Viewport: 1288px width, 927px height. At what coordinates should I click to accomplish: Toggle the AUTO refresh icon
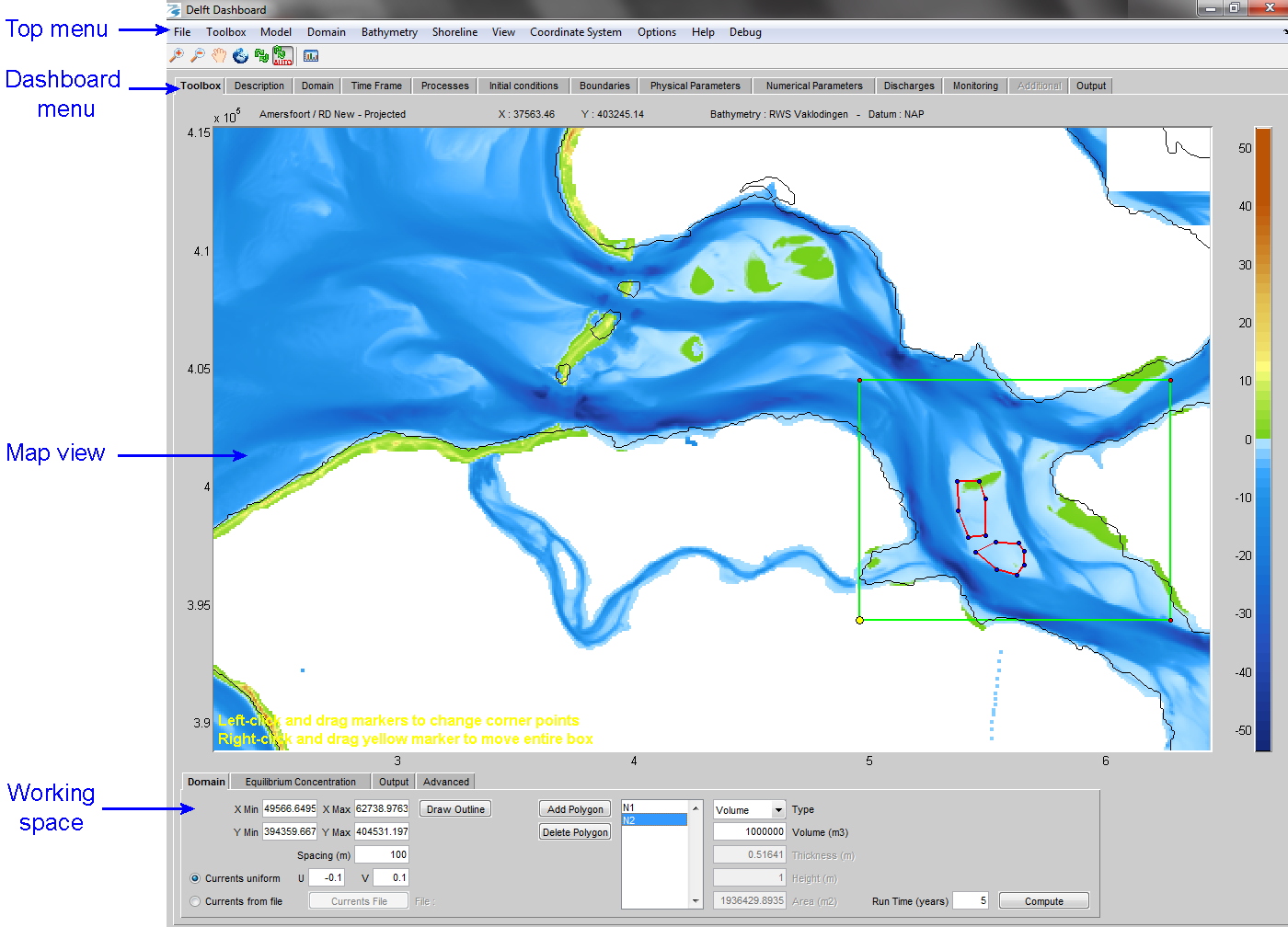click(x=282, y=56)
